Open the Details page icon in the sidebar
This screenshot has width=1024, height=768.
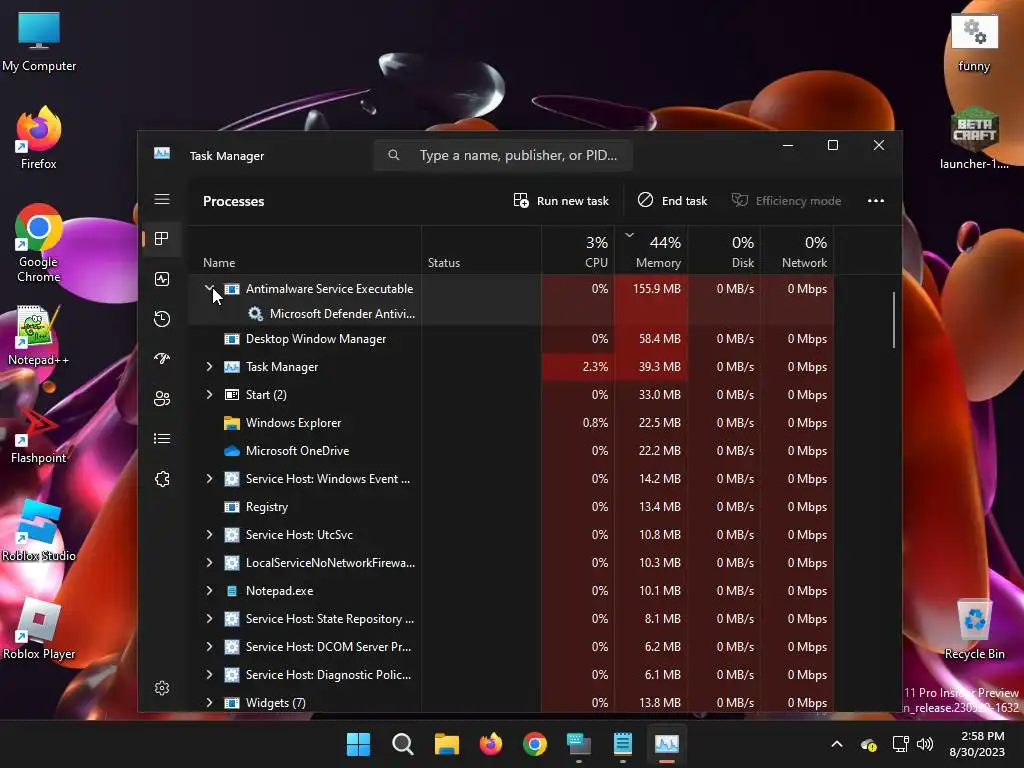pyautogui.click(x=162, y=438)
